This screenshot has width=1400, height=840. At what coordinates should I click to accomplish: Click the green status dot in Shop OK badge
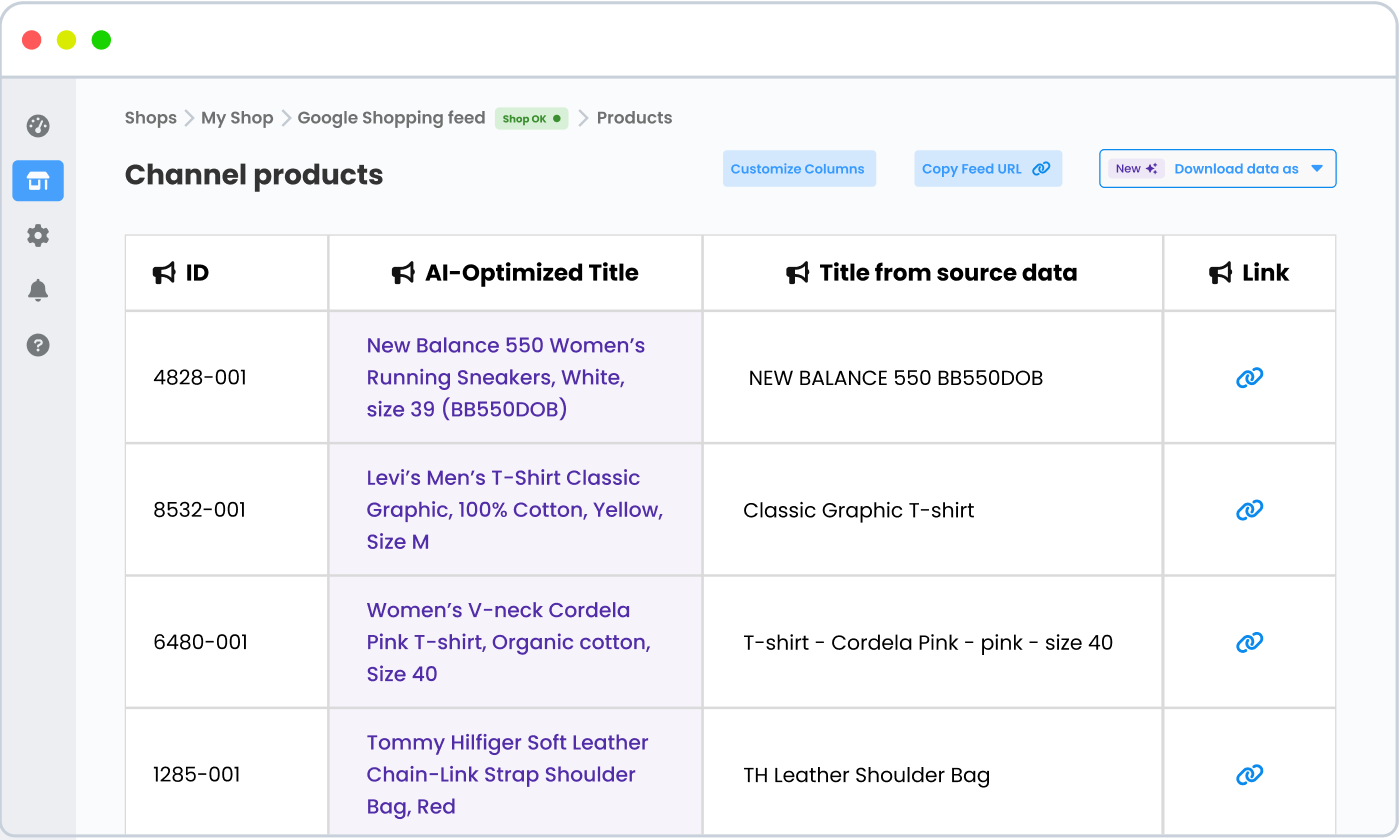click(x=555, y=118)
